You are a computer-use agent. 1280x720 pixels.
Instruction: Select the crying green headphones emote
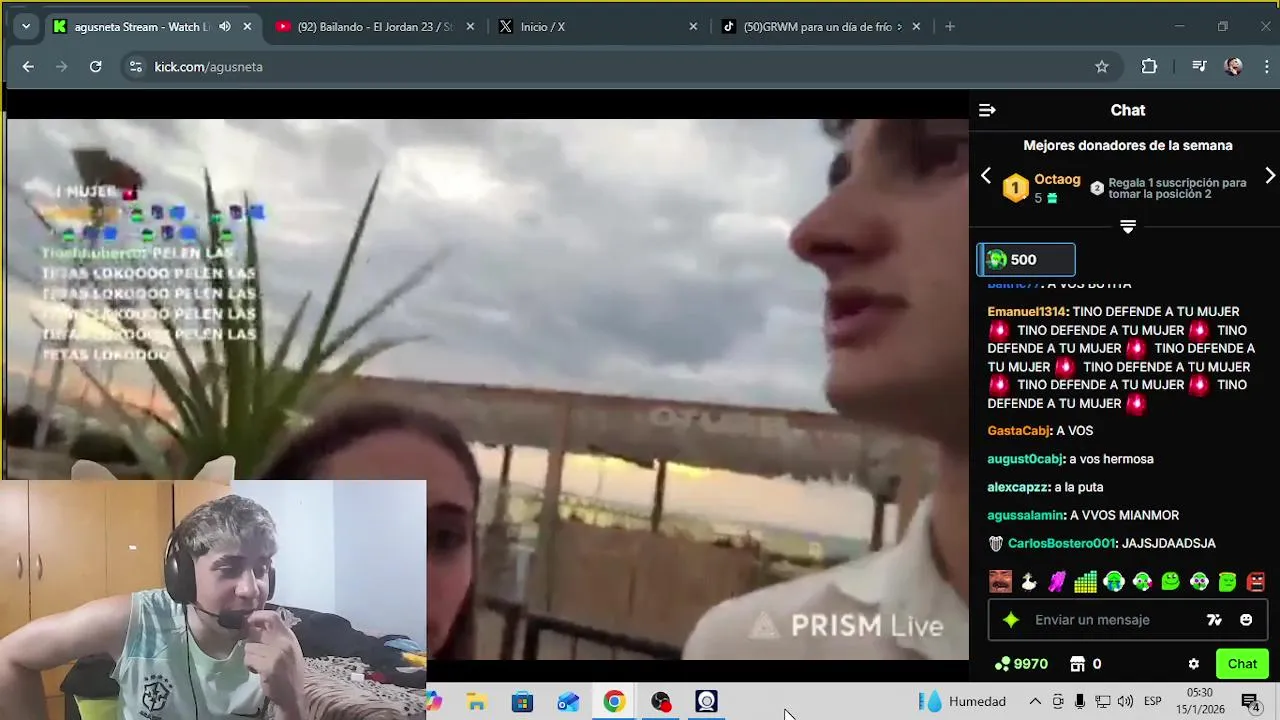click(x=1114, y=581)
